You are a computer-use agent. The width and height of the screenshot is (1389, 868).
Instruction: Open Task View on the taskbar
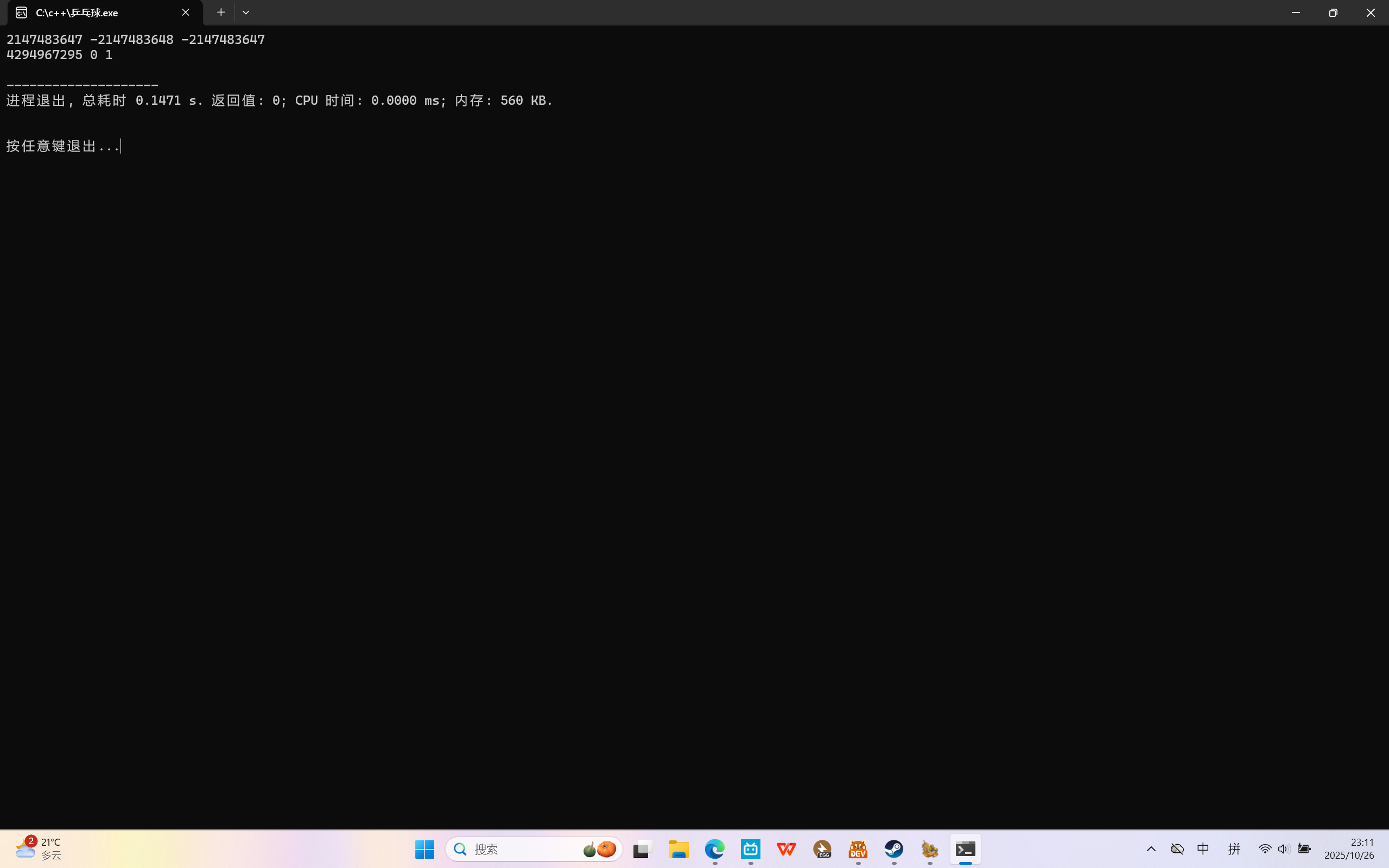[x=643, y=849]
